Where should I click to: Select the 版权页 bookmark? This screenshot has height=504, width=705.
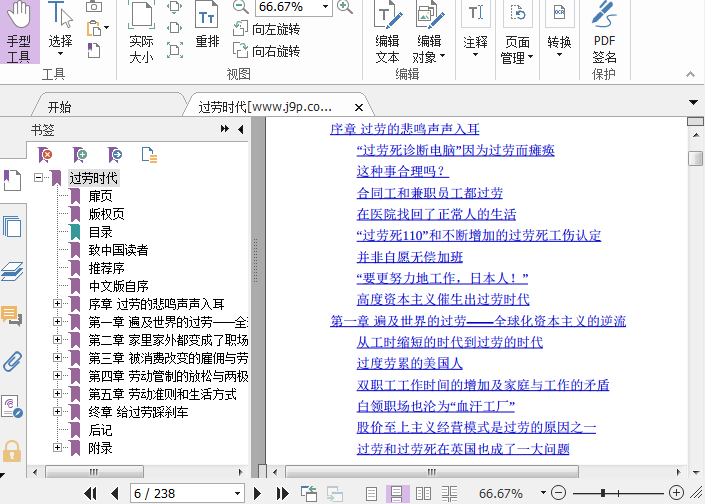(x=106, y=214)
